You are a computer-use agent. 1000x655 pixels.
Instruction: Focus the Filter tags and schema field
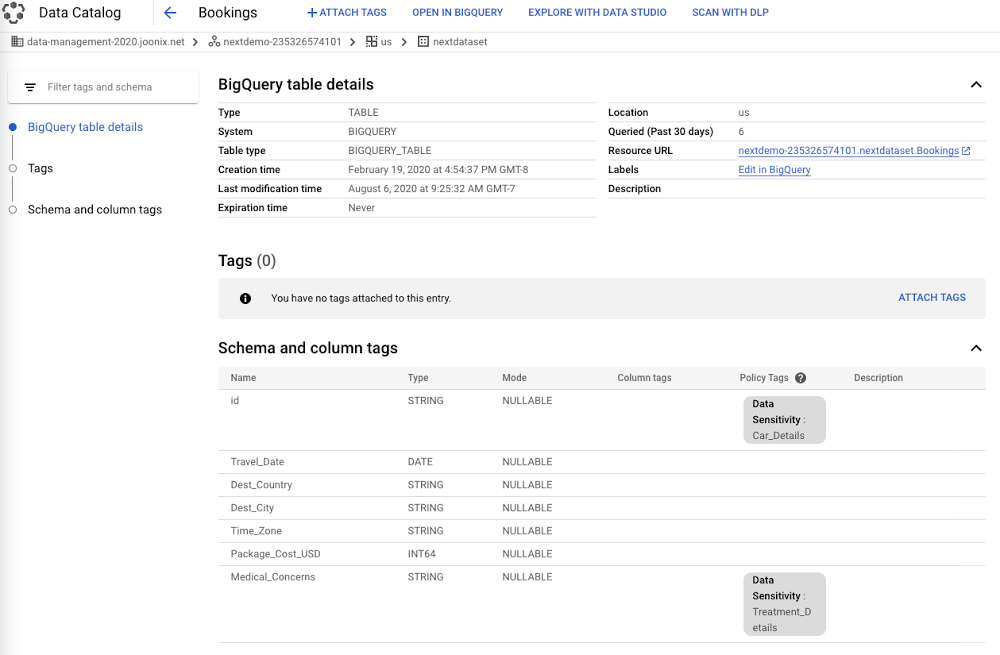point(103,87)
